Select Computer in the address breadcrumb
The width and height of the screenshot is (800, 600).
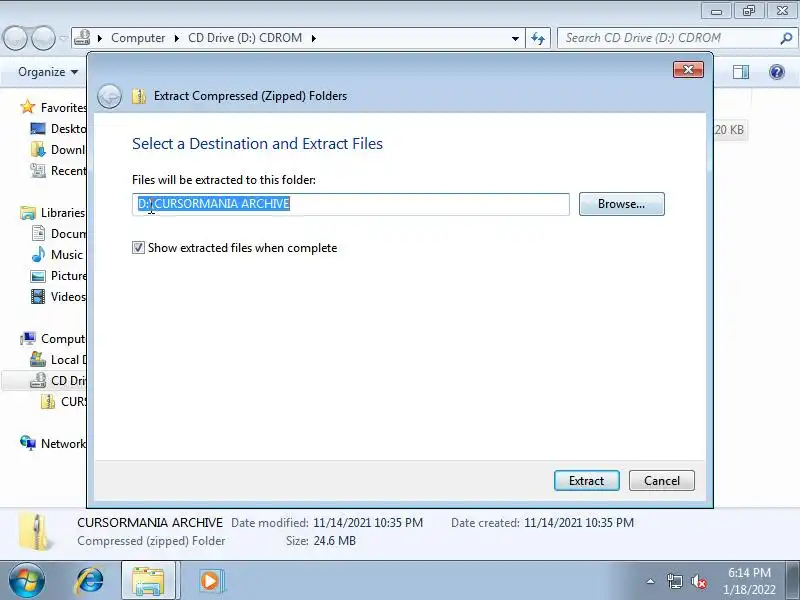tap(138, 38)
